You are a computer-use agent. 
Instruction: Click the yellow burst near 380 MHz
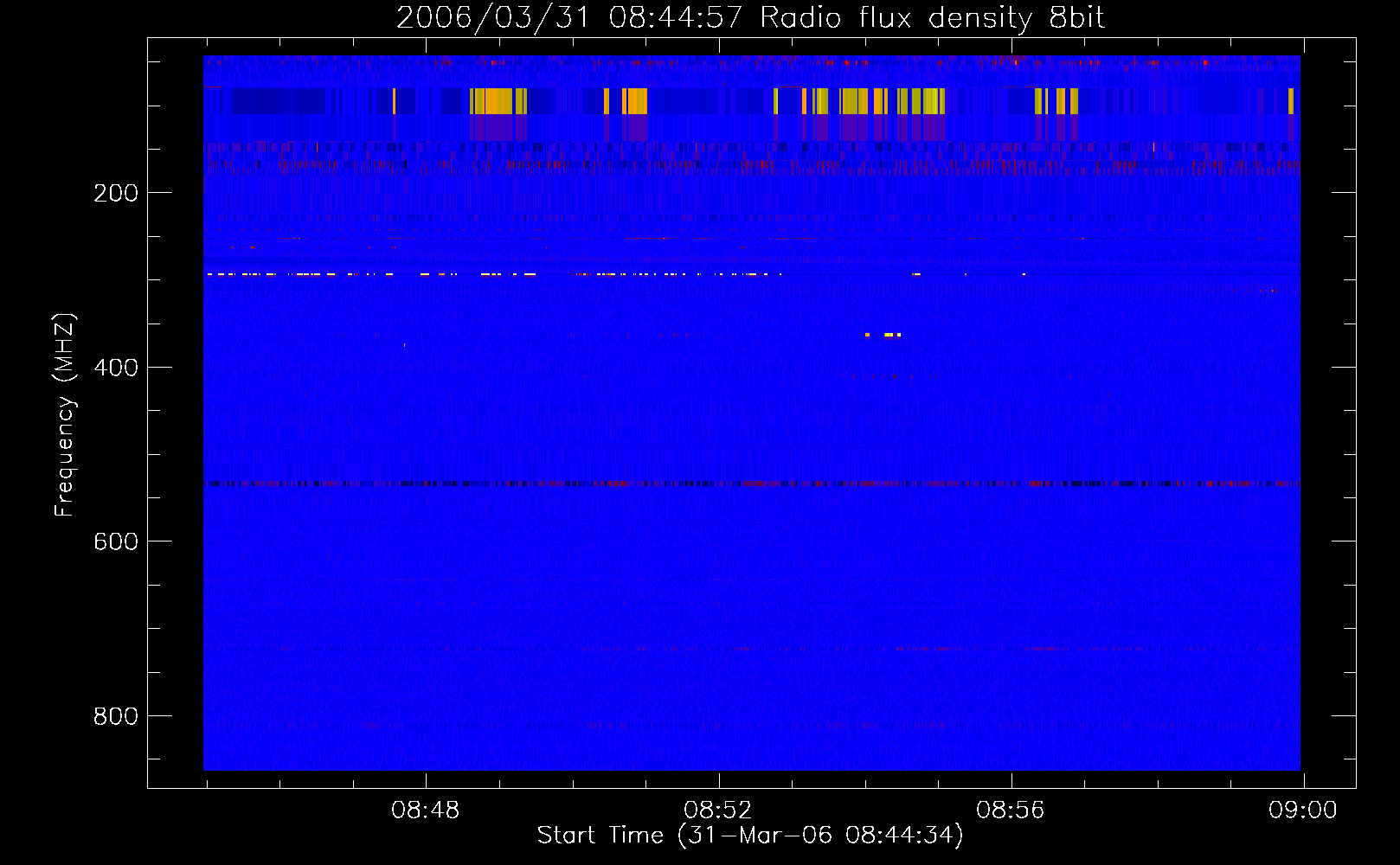coord(883,335)
